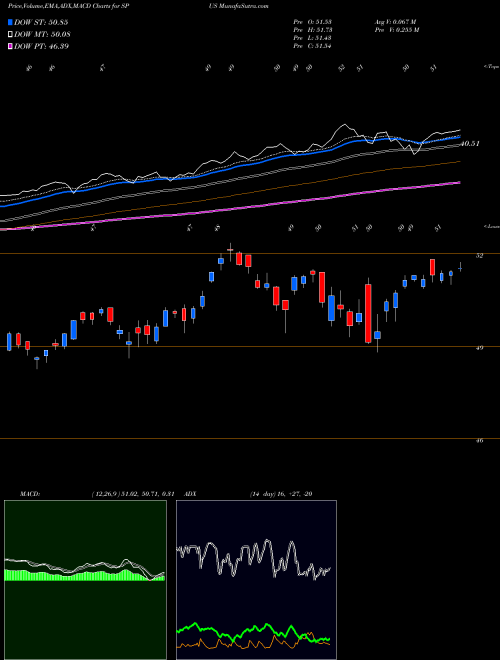Click the '46' price axis label
This screenshot has height=660, width=500.
479,441
